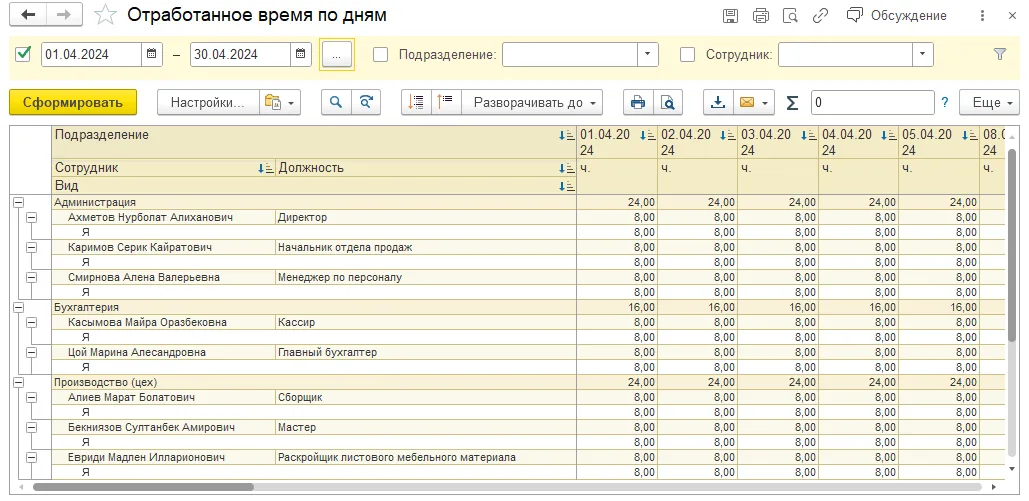The height and width of the screenshot is (501, 1029).
Task: Close the report with the X
Action: point(1012,16)
